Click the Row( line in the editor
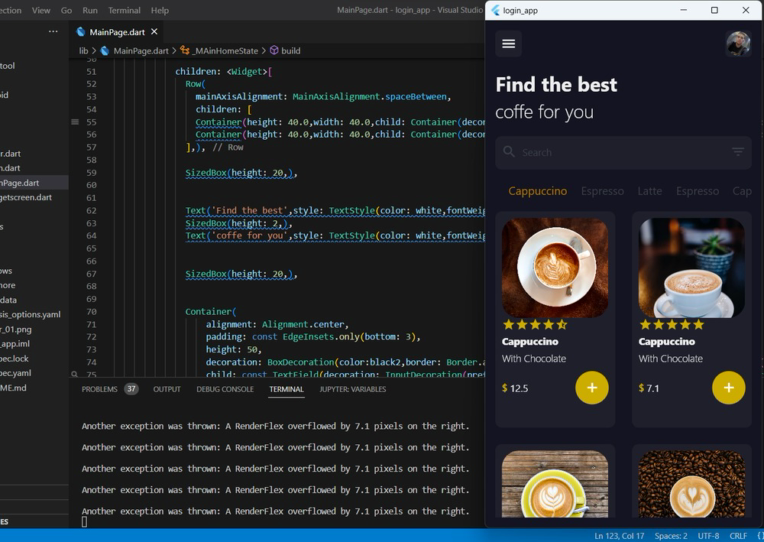 (x=195, y=84)
